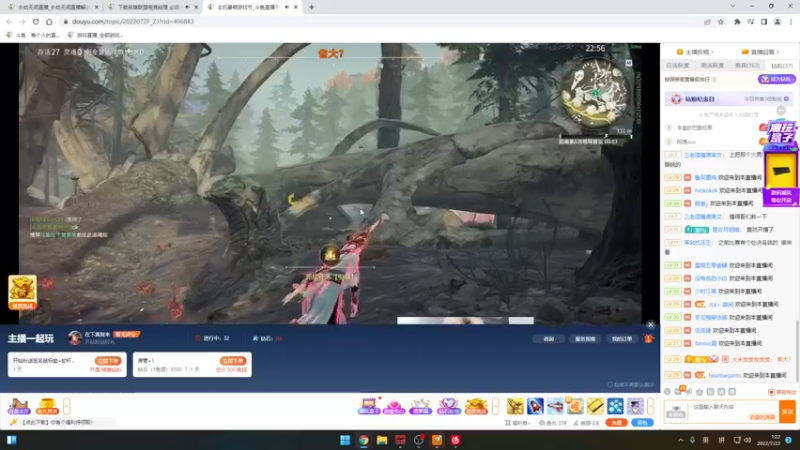Switch to the 周活跃度 ranking tab
800x450 pixels.
712,66
